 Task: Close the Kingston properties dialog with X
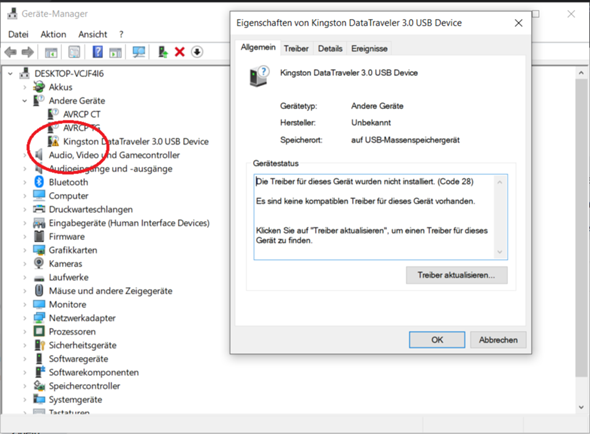pos(518,23)
